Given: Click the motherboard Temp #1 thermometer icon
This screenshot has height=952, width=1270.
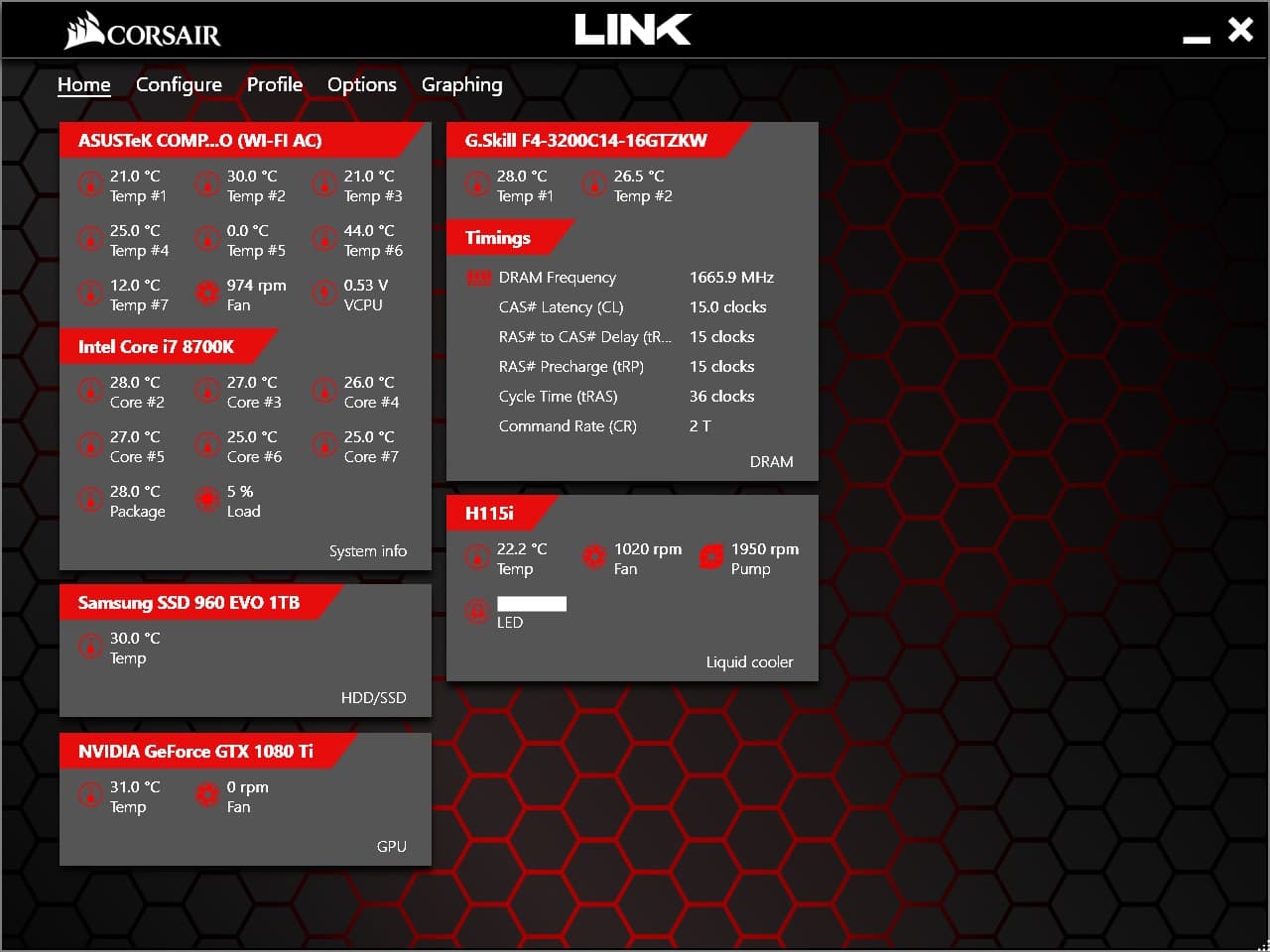Looking at the screenshot, I should click(90, 184).
